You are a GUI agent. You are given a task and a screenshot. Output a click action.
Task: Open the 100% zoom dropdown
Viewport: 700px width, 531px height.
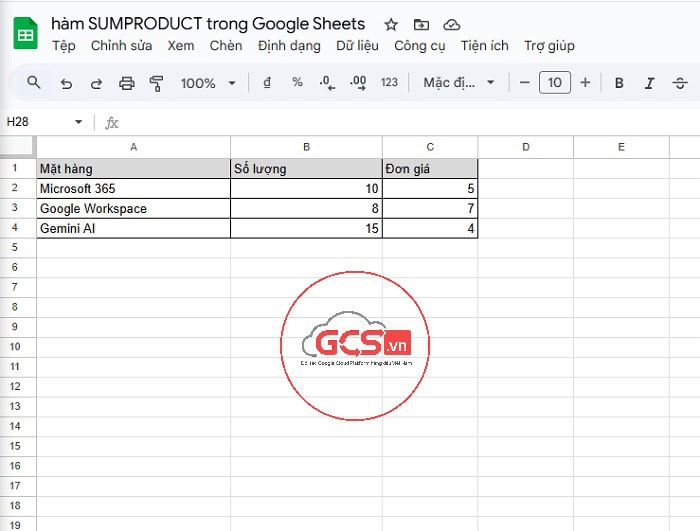pos(208,83)
